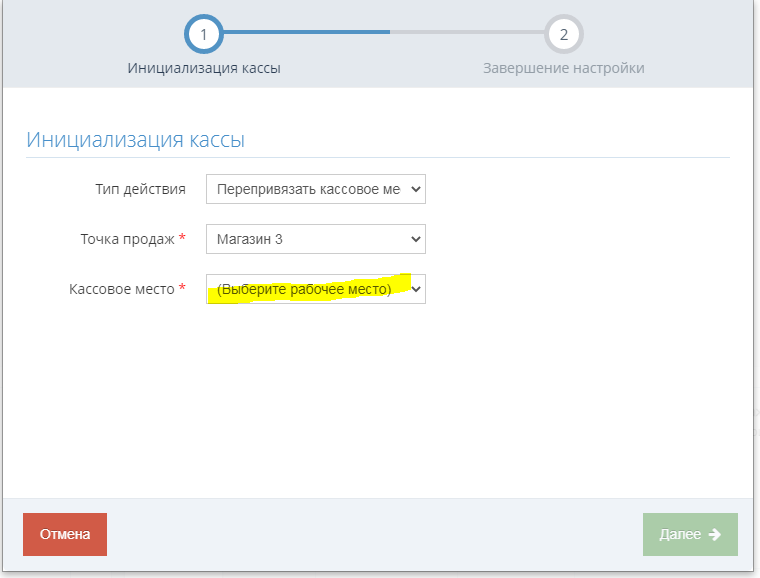Click the blue filled segment of progress line
This screenshot has height=578, width=760.
click(306, 32)
